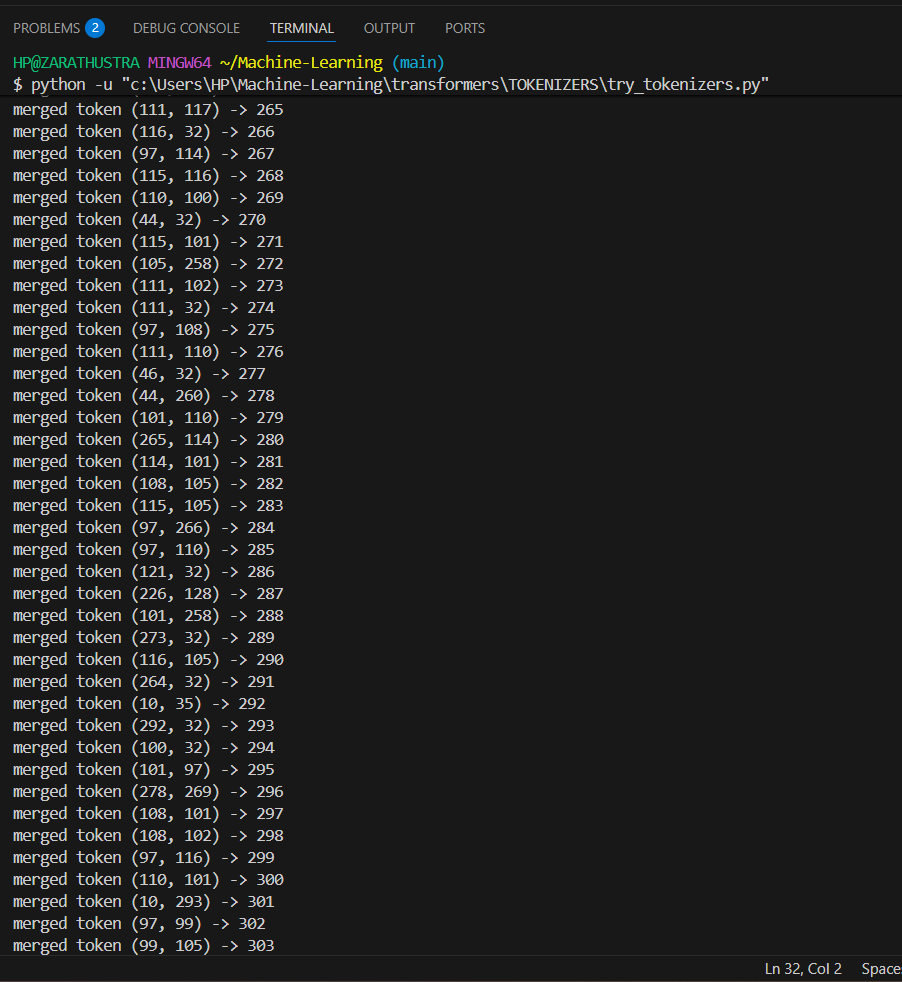
Task: Click the terminal prompt HP@ZARATHUSTRA text
Action: (76, 63)
